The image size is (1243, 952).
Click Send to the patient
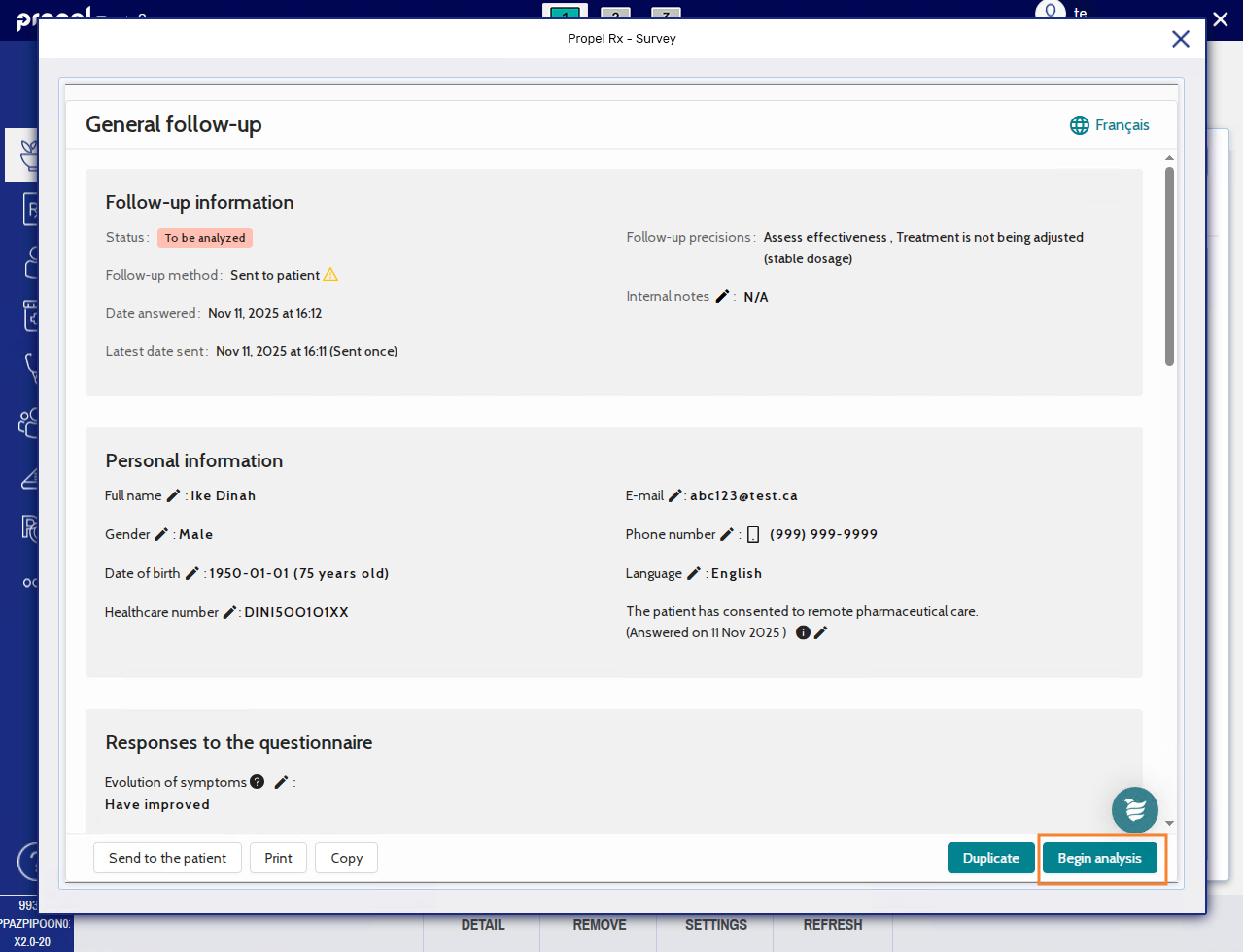click(x=167, y=859)
